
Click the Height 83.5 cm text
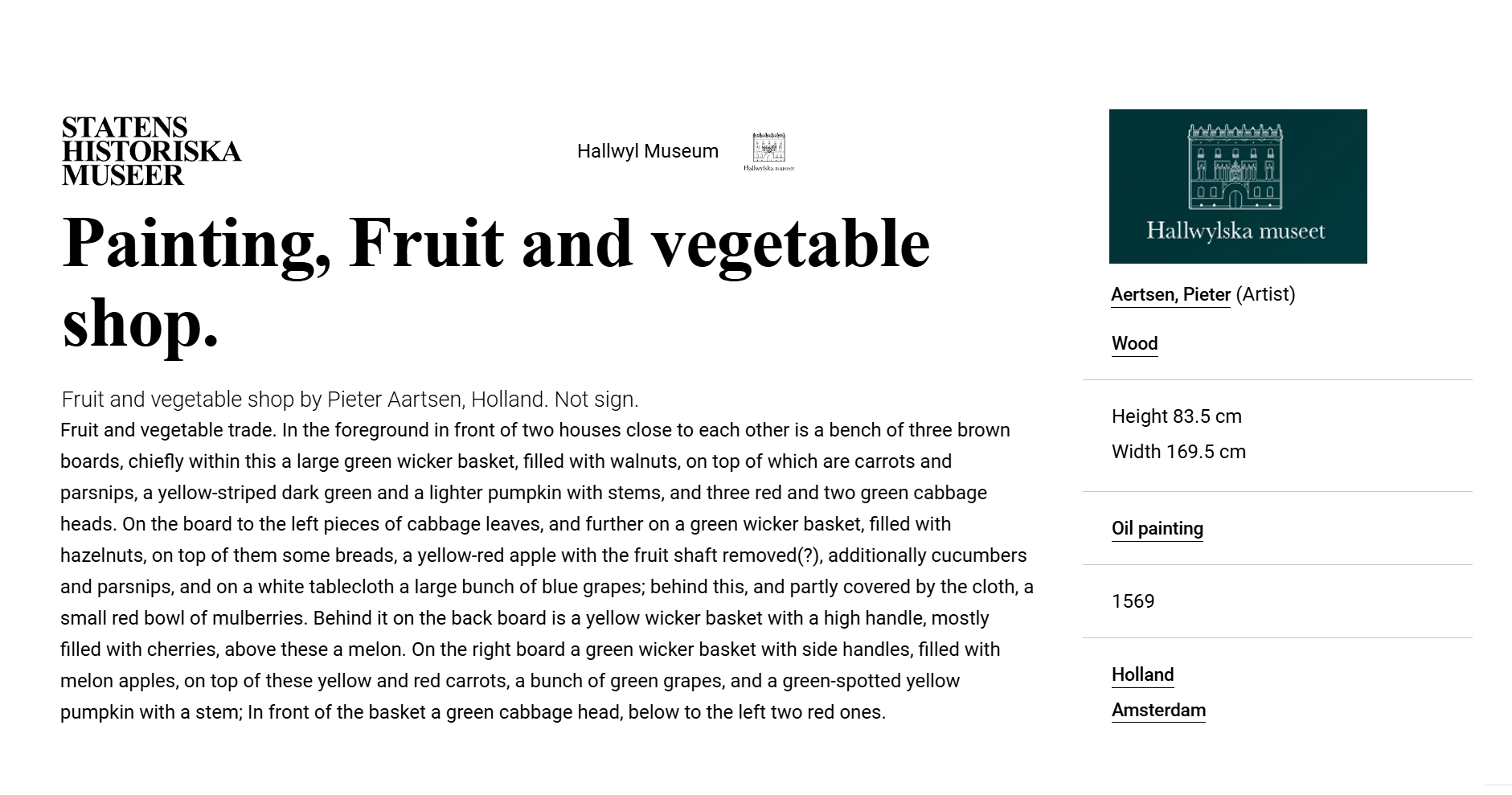[1176, 416]
